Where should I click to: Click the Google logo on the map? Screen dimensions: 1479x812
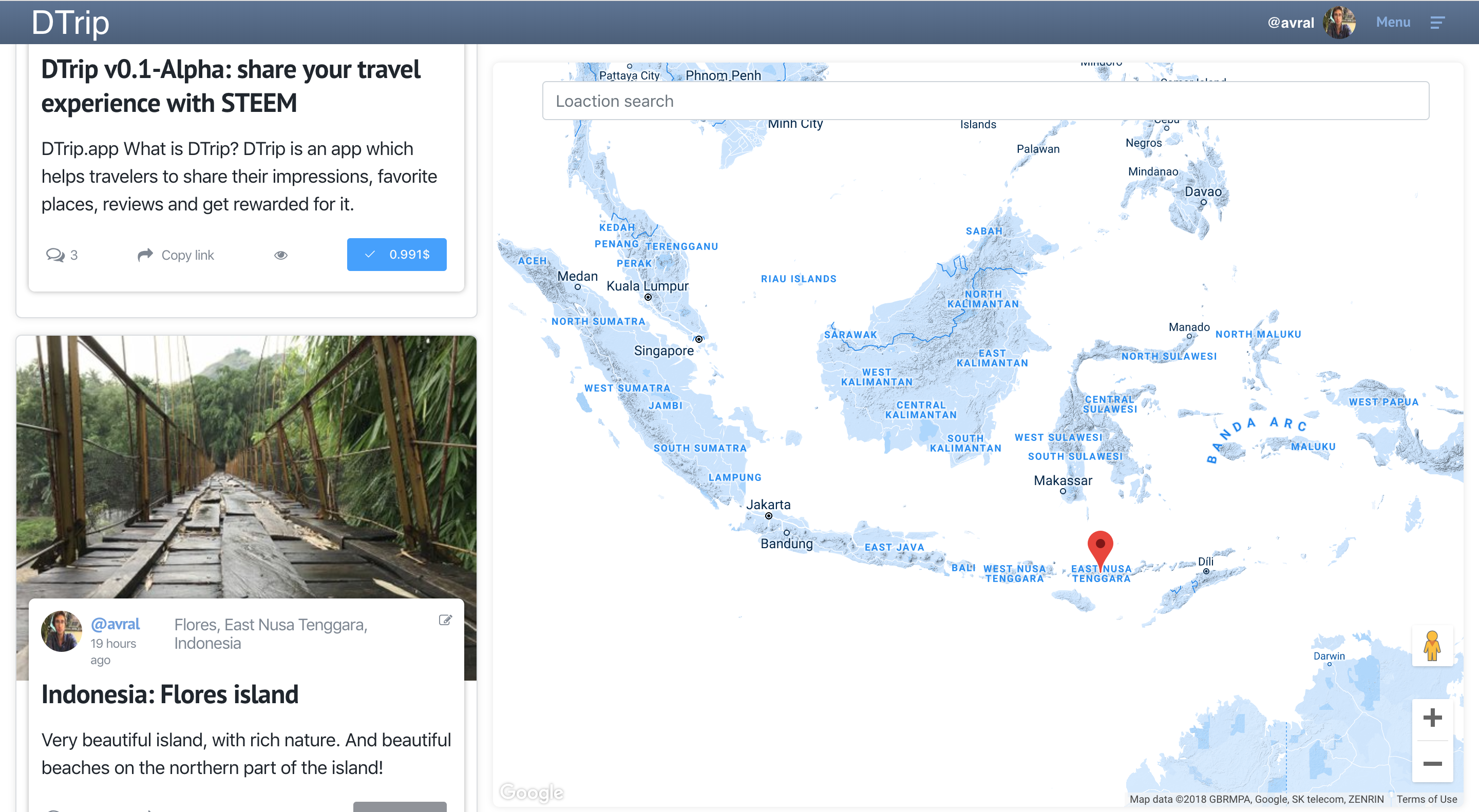tap(531, 792)
